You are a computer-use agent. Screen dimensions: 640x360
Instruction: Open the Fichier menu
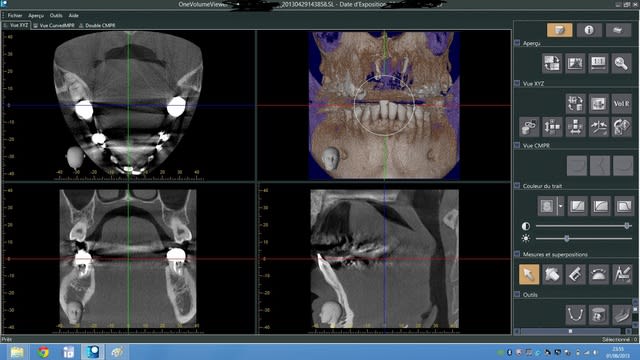click(x=15, y=16)
